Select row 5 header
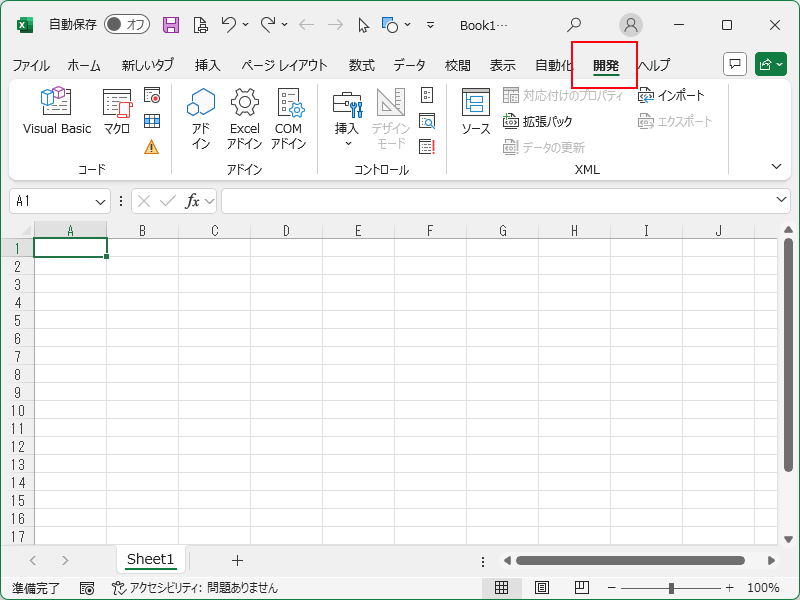Image resolution: width=800 pixels, height=600 pixels. (x=17, y=320)
